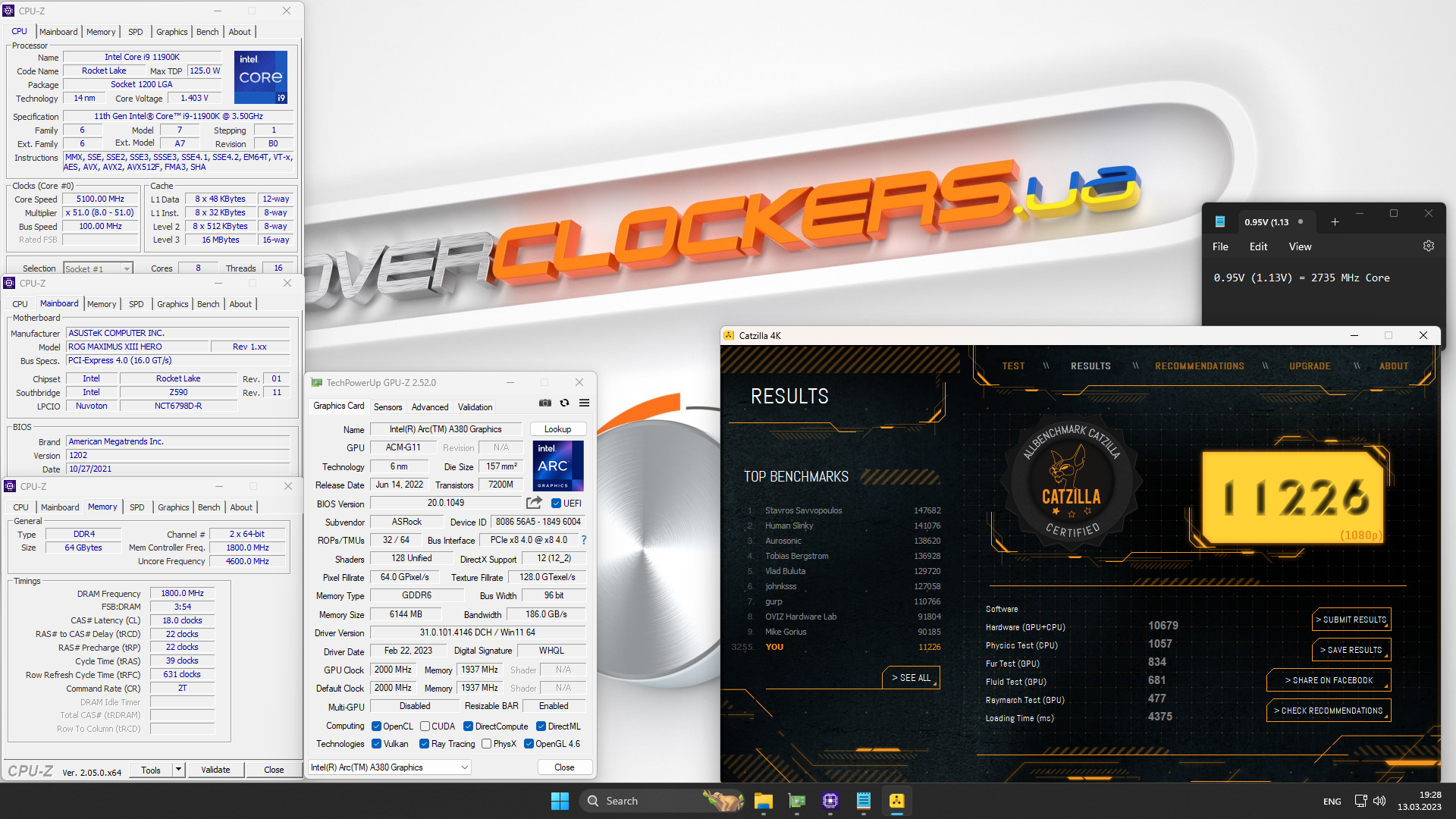Click volume speaker tray icon

tap(1379, 801)
